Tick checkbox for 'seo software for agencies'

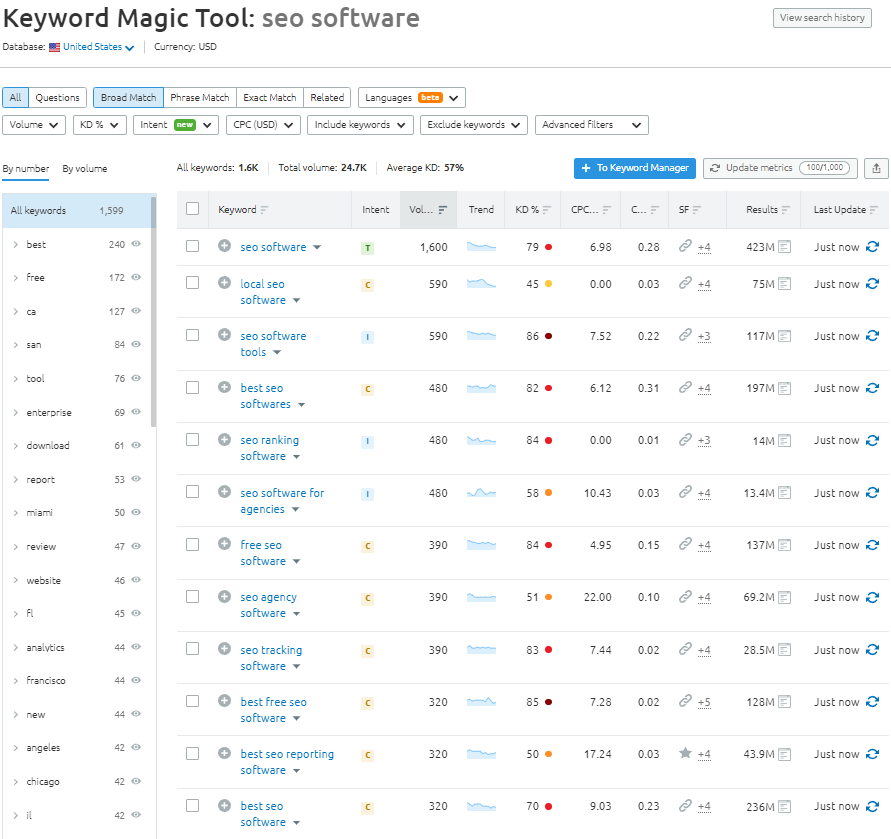193,492
